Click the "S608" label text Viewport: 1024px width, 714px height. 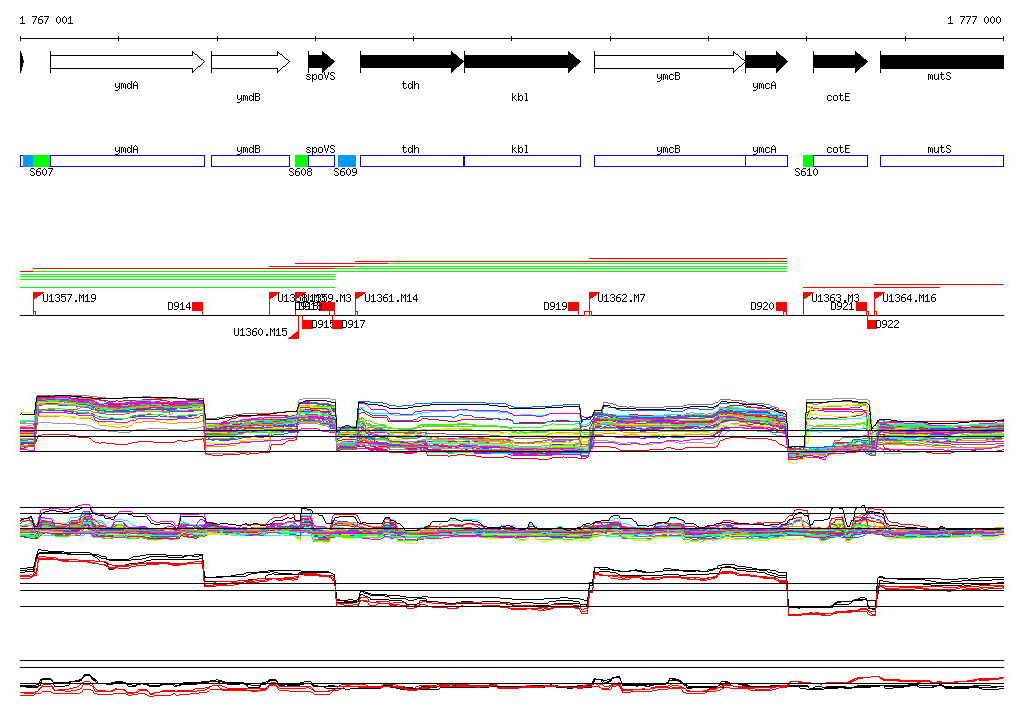click(x=300, y=172)
